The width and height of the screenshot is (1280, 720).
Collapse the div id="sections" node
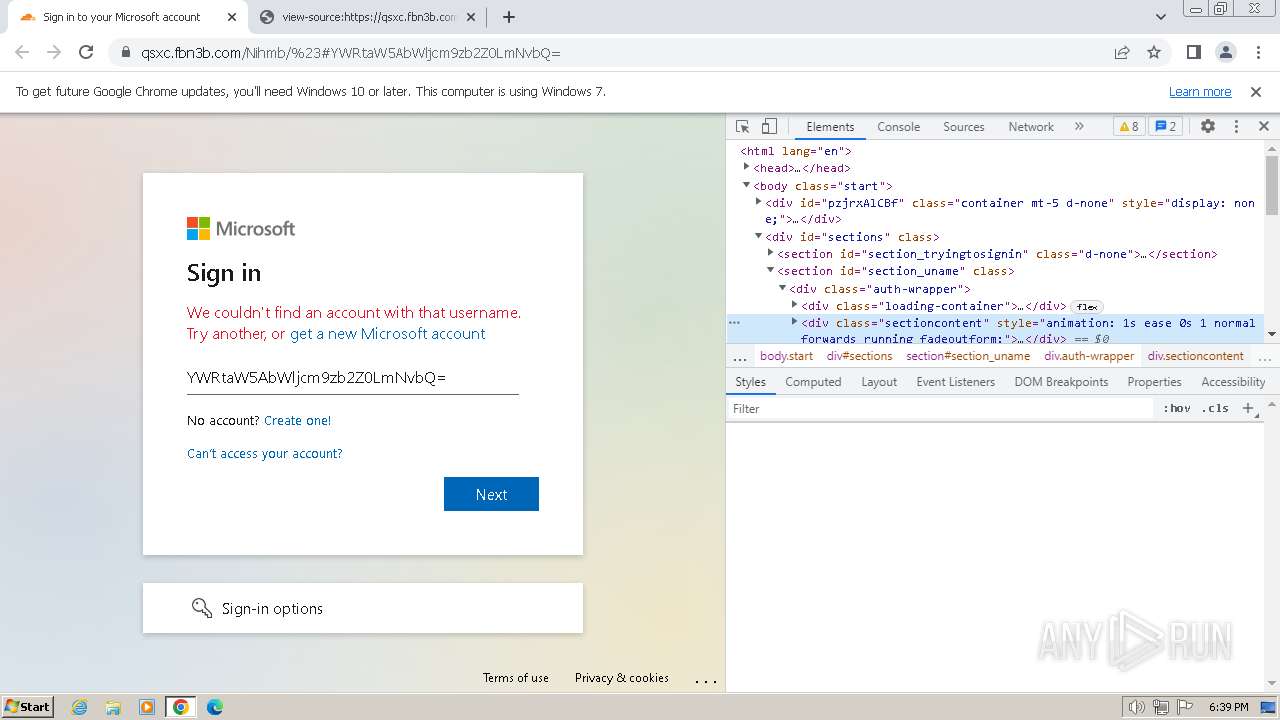[x=758, y=236]
